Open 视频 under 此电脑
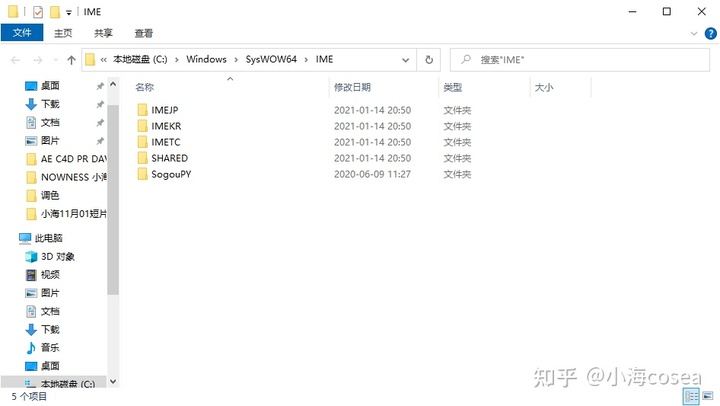 42,275
